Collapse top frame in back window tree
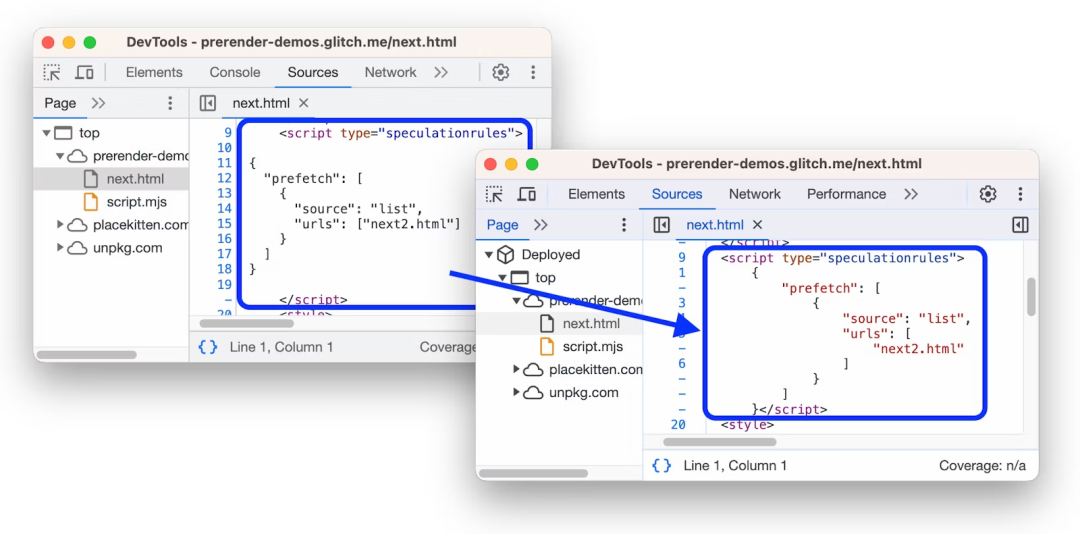Screen dimensions: 1080x534 coord(46,133)
